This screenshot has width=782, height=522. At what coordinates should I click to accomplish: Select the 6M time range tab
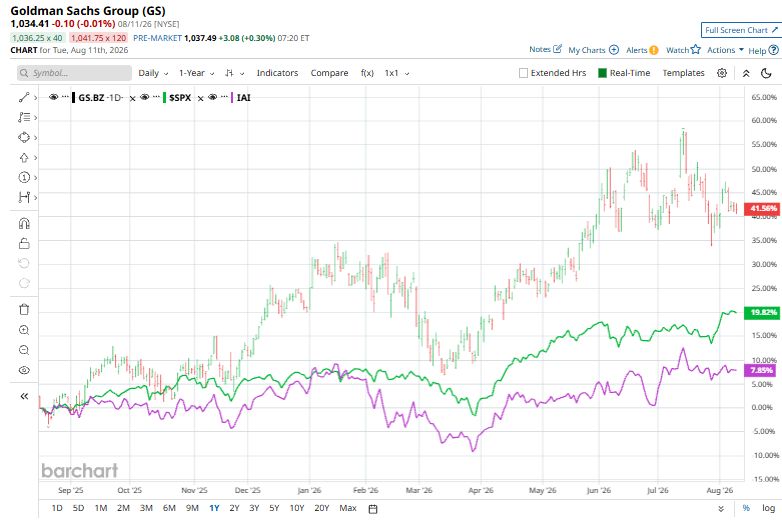click(169, 508)
